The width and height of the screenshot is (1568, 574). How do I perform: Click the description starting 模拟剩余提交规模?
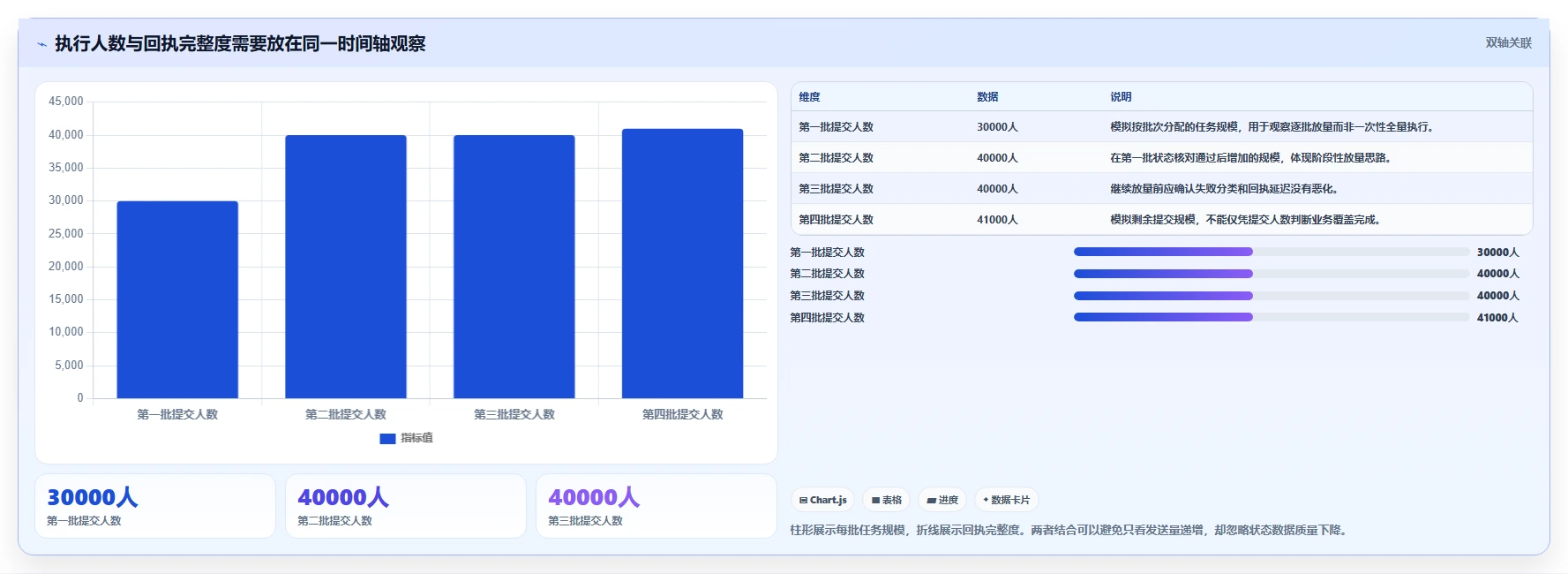point(1246,220)
